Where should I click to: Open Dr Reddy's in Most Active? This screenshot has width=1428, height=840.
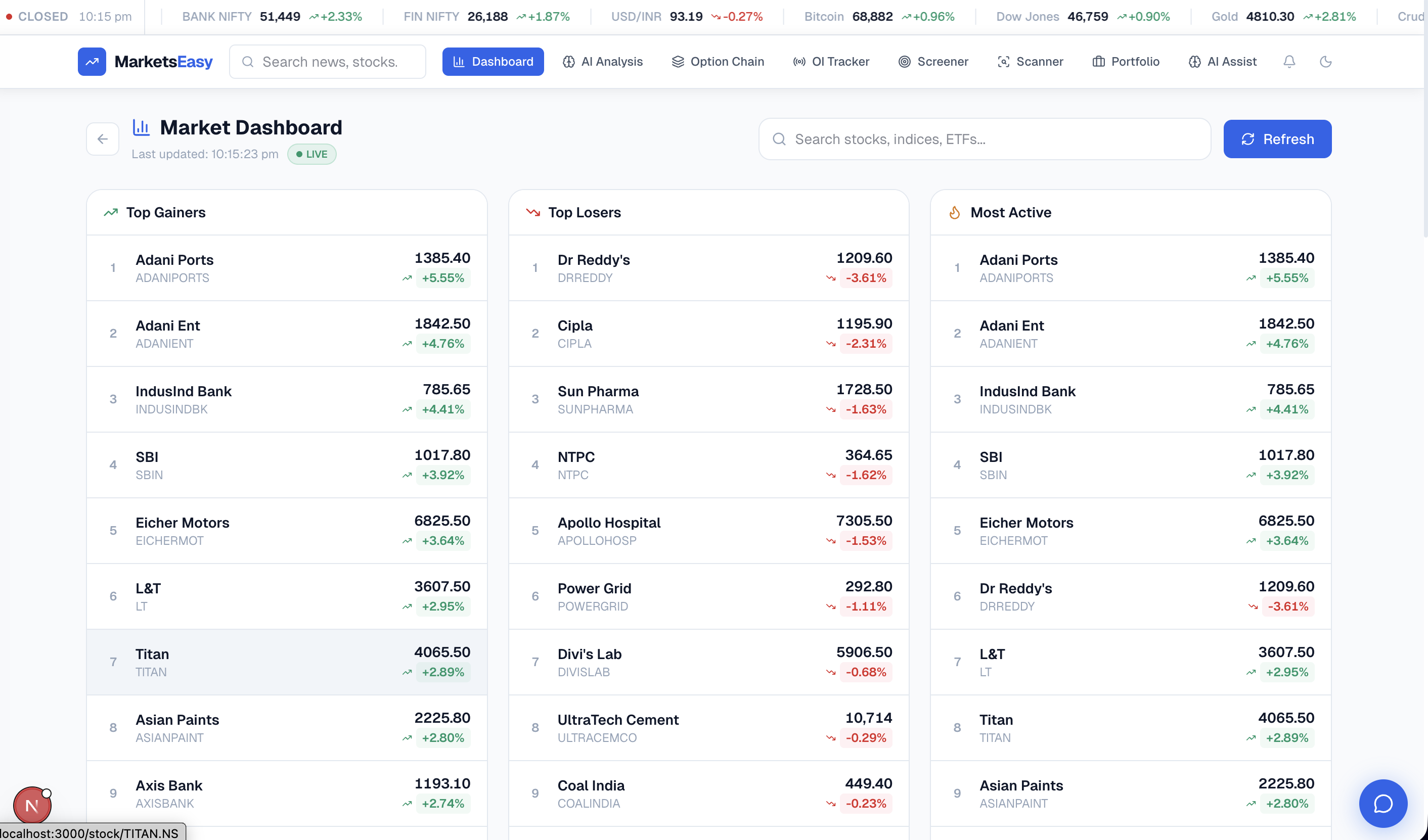coord(1131,596)
